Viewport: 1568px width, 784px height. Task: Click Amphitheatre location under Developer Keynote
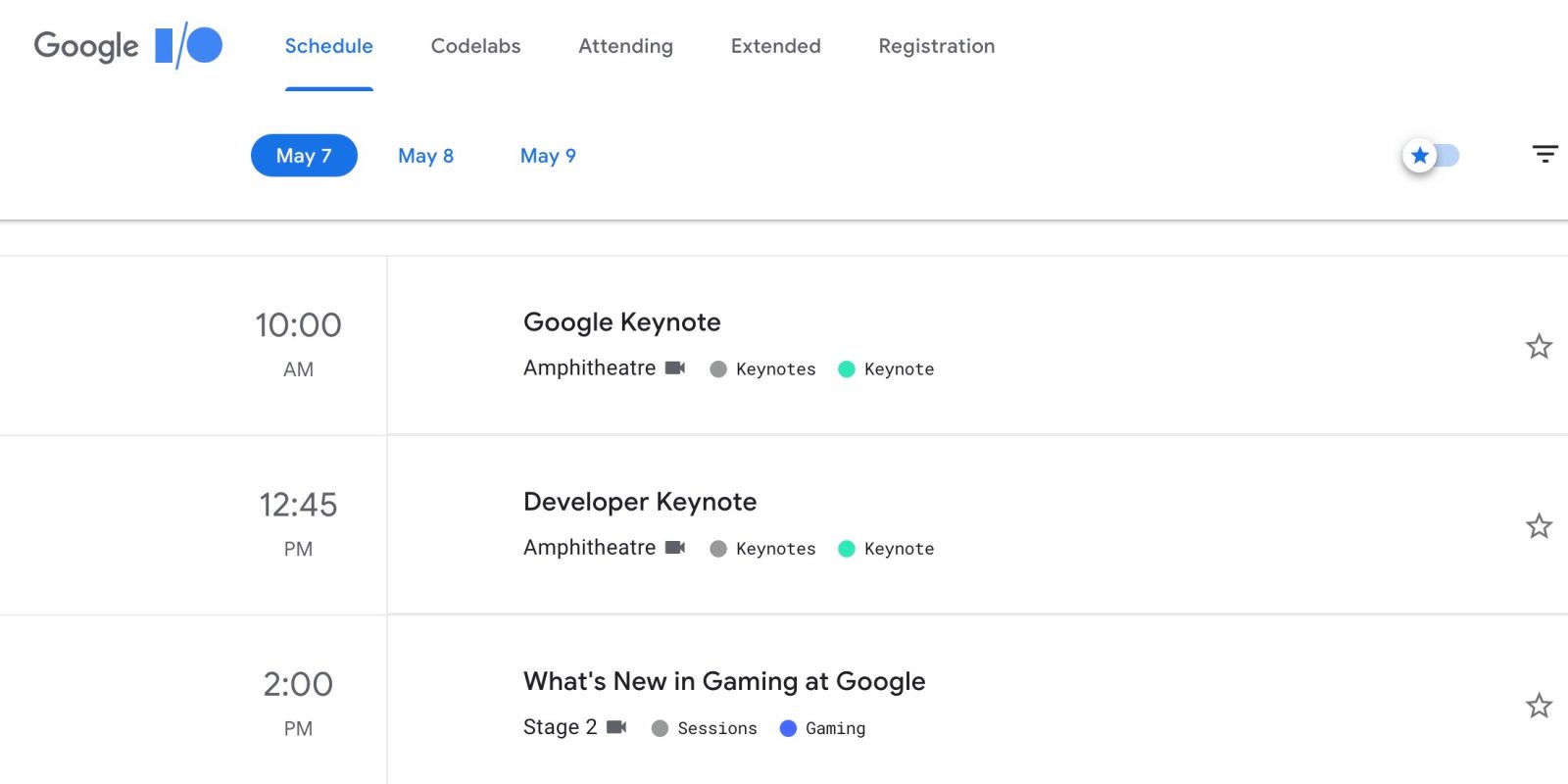(x=589, y=547)
